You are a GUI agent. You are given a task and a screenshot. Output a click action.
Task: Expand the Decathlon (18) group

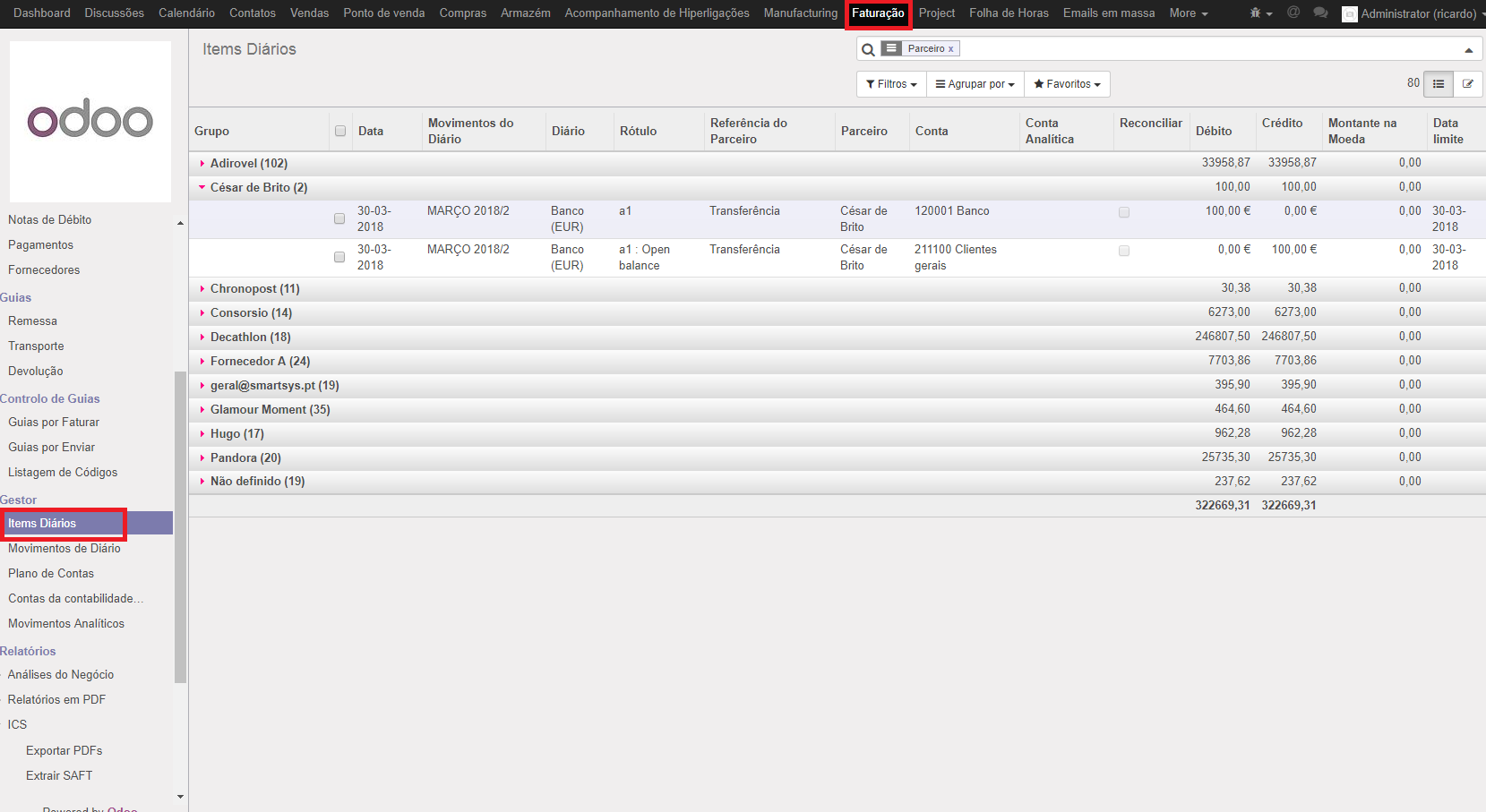pyautogui.click(x=250, y=337)
